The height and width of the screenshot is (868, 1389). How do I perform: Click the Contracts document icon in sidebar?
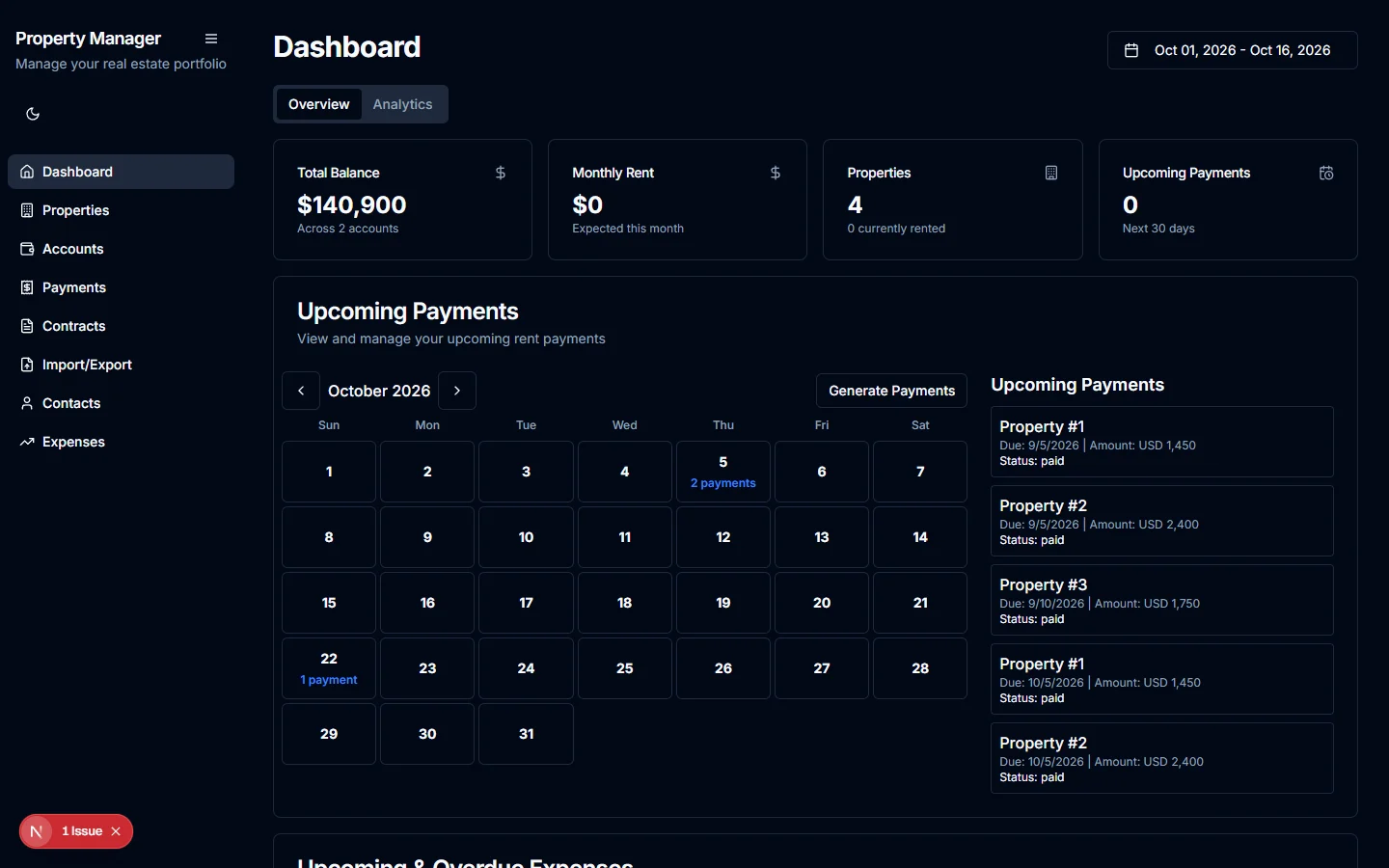27,326
